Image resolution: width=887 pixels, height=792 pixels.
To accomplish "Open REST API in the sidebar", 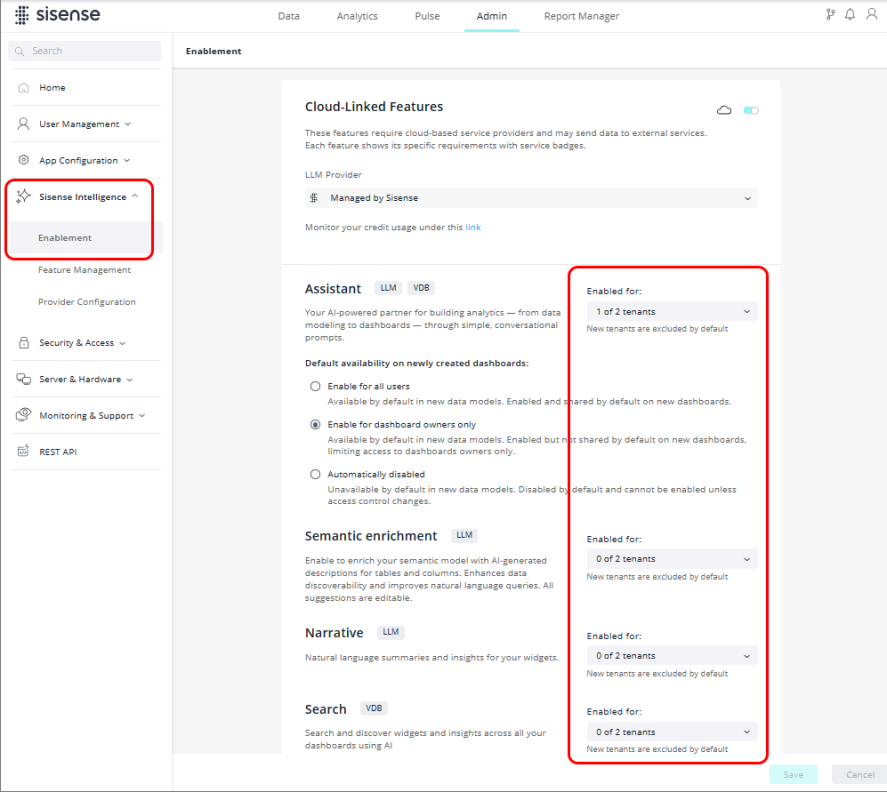I will [x=58, y=452].
